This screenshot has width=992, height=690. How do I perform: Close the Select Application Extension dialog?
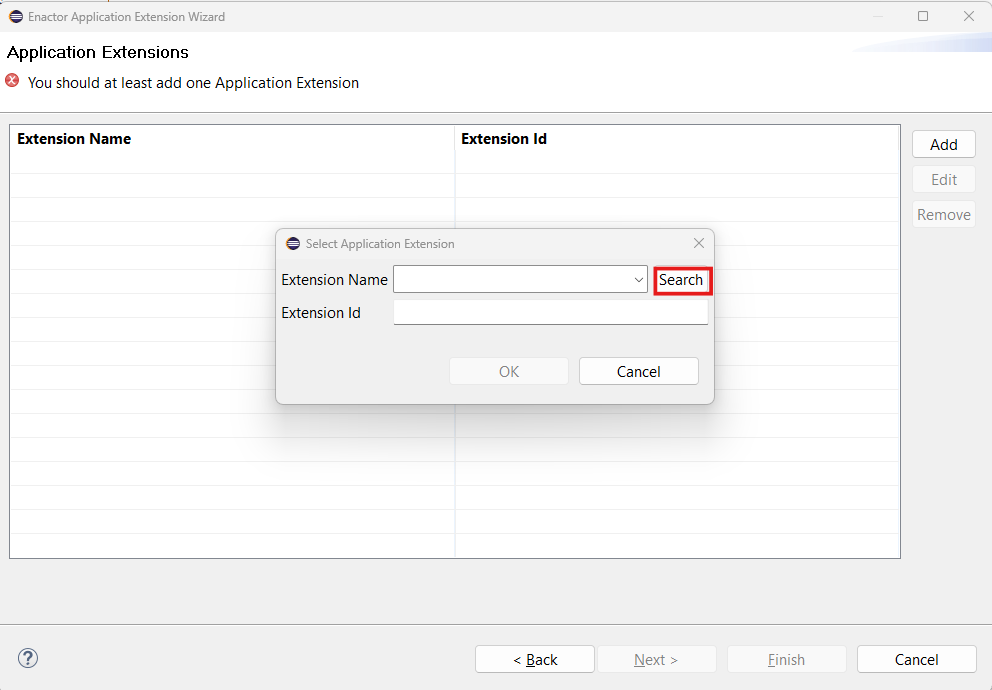pyautogui.click(x=698, y=243)
